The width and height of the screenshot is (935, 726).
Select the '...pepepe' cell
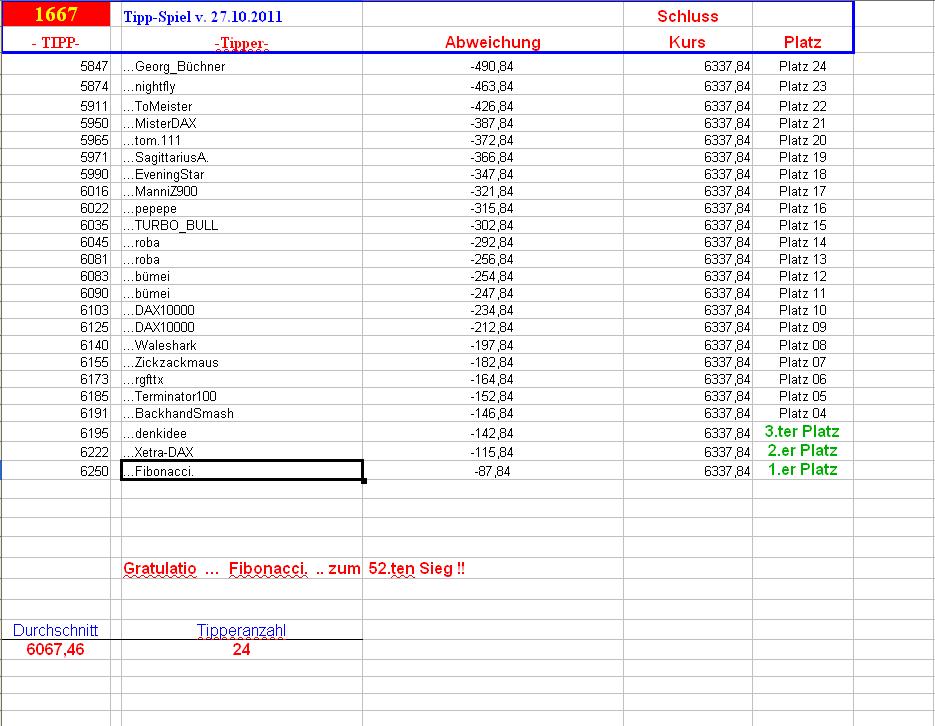tap(242, 209)
